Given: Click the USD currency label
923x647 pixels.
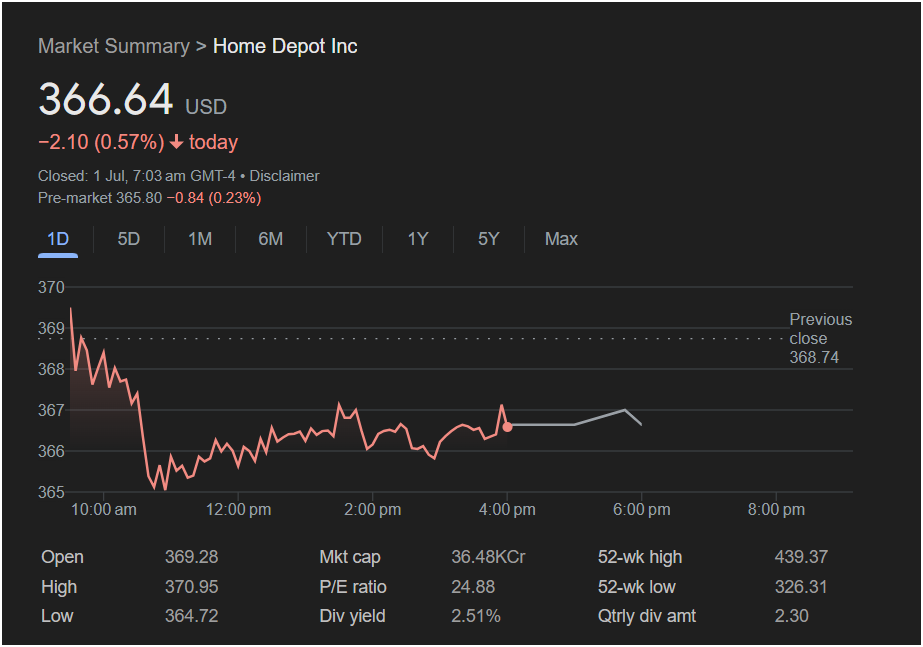Looking at the screenshot, I should click(206, 107).
